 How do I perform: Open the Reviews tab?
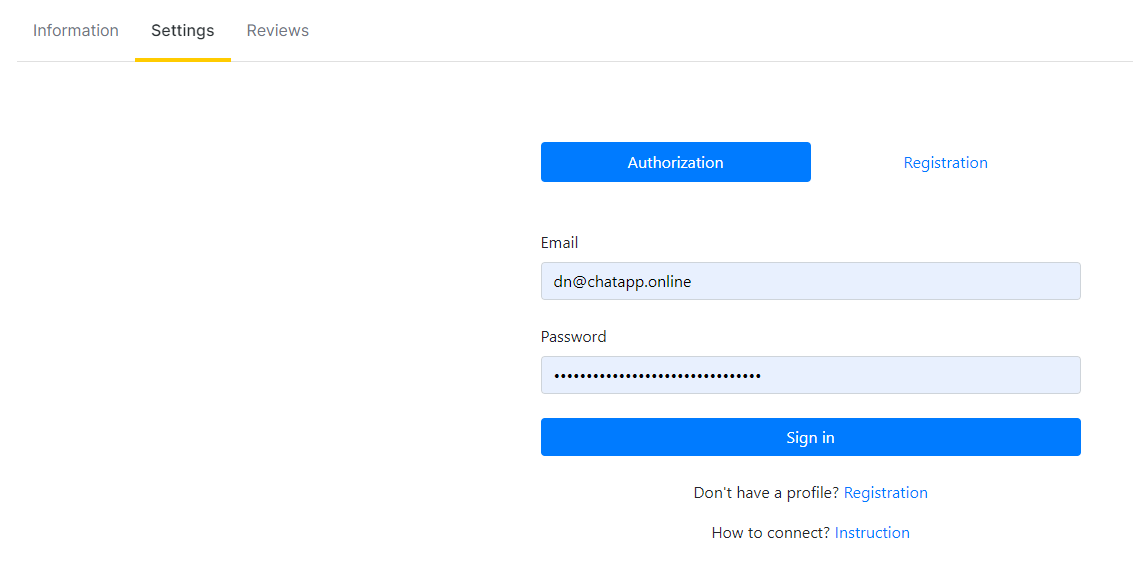(277, 30)
